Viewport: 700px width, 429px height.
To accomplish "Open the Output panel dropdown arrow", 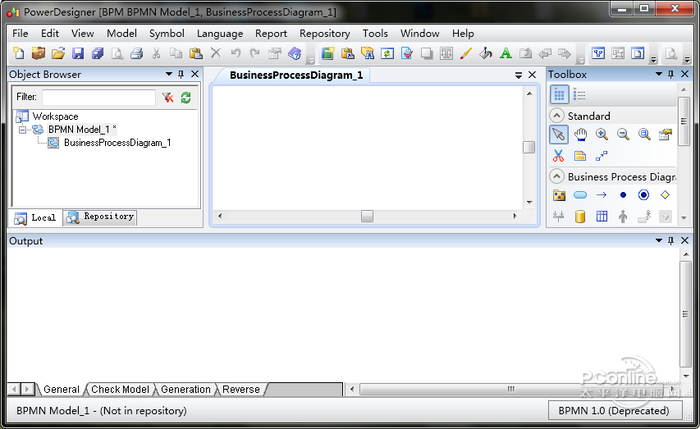I will 659,241.
